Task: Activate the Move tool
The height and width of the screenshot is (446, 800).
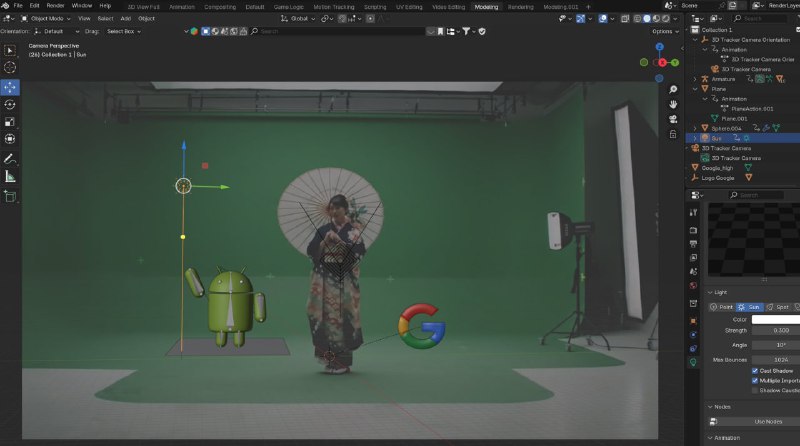Action: 10,87
